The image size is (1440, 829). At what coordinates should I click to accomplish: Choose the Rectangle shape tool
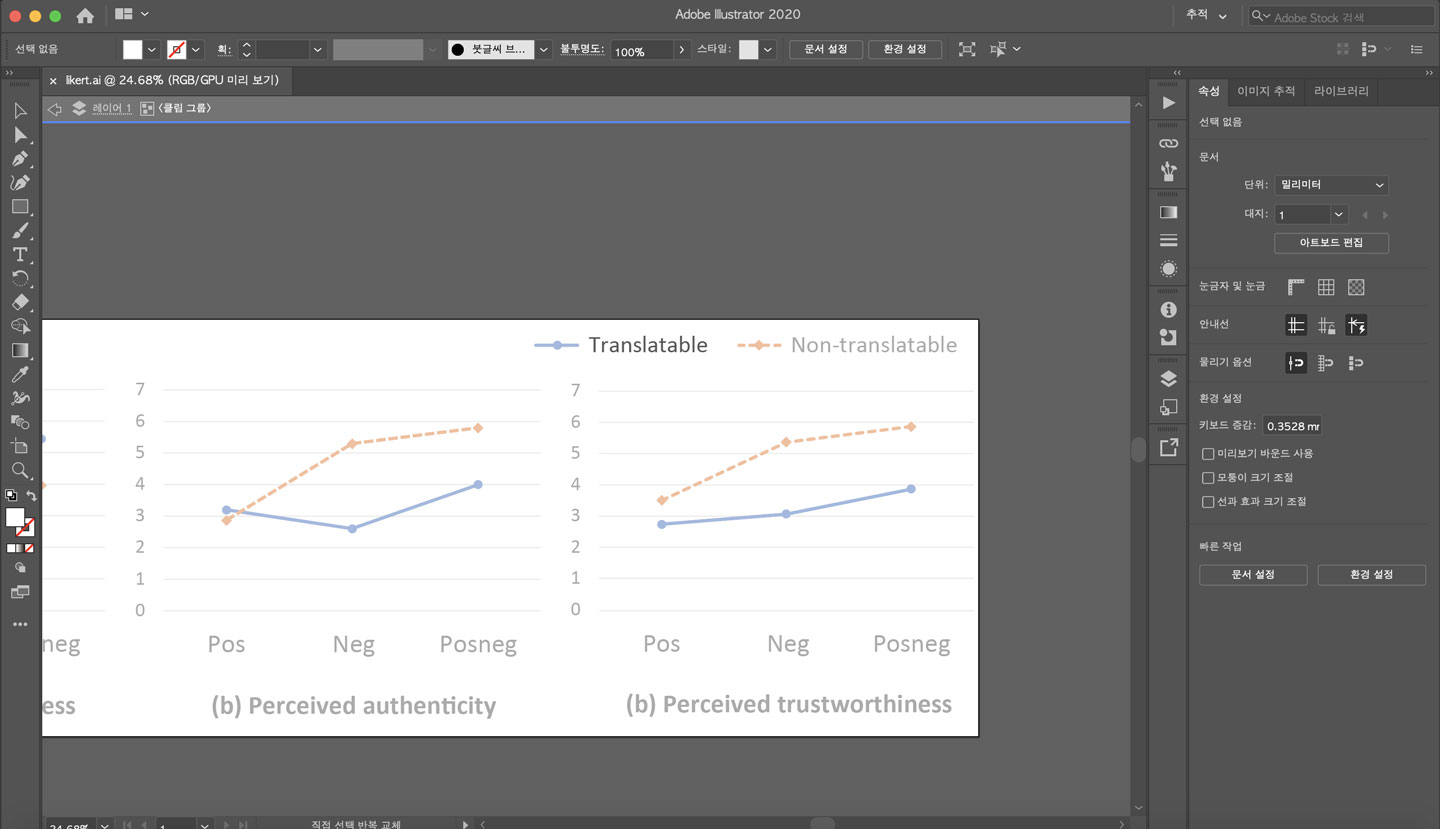20,207
